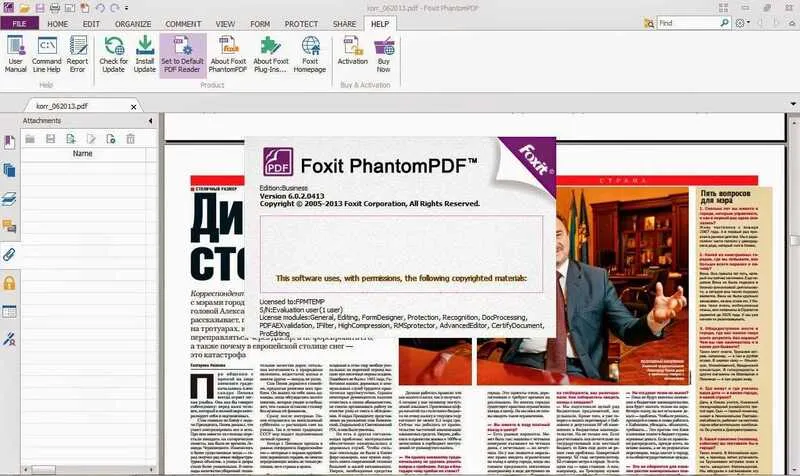
Task: Click attachment settings icon in Attachments toolbar
Action: click(x=111, y=139)
